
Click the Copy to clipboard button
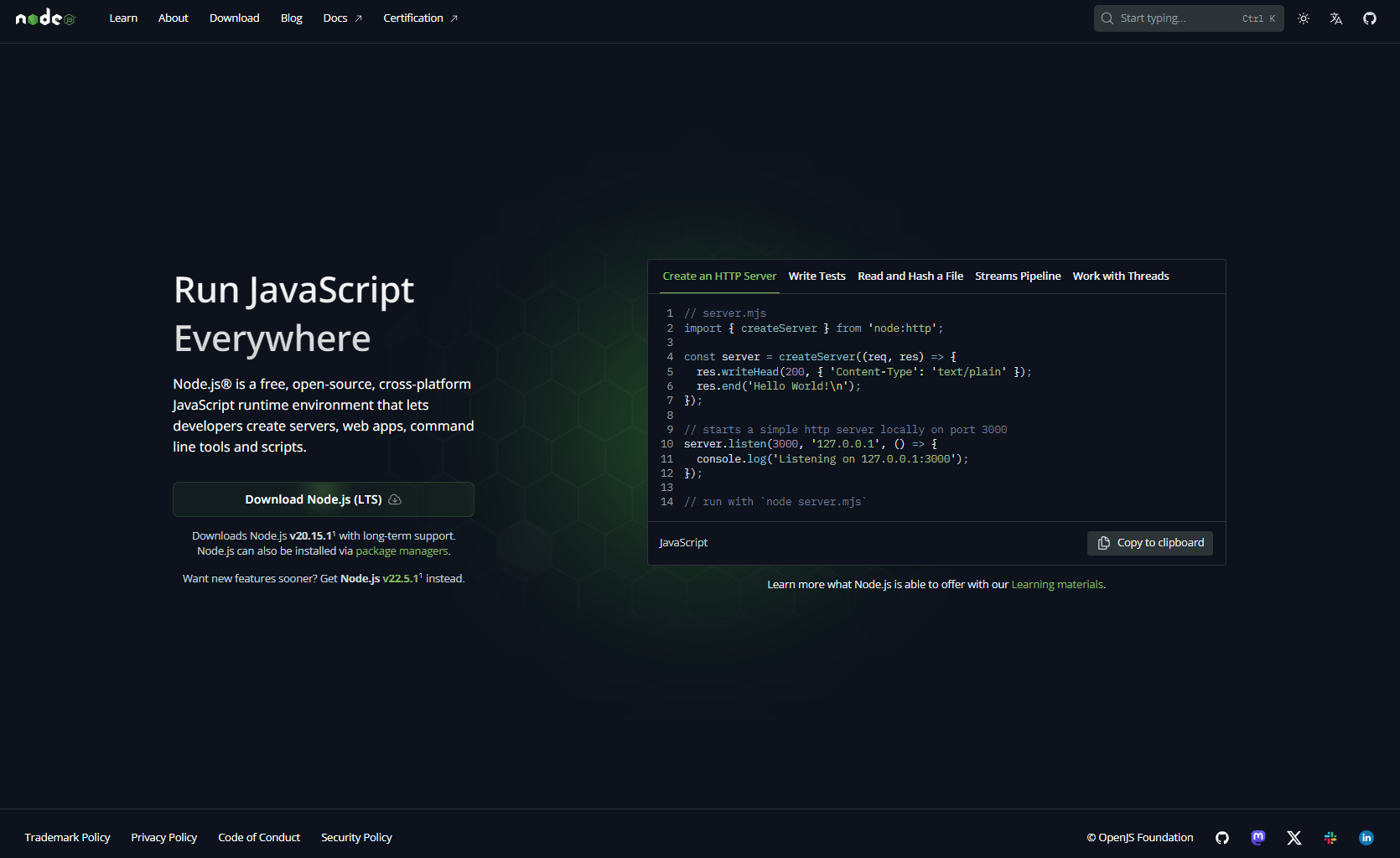[1150, 543]
